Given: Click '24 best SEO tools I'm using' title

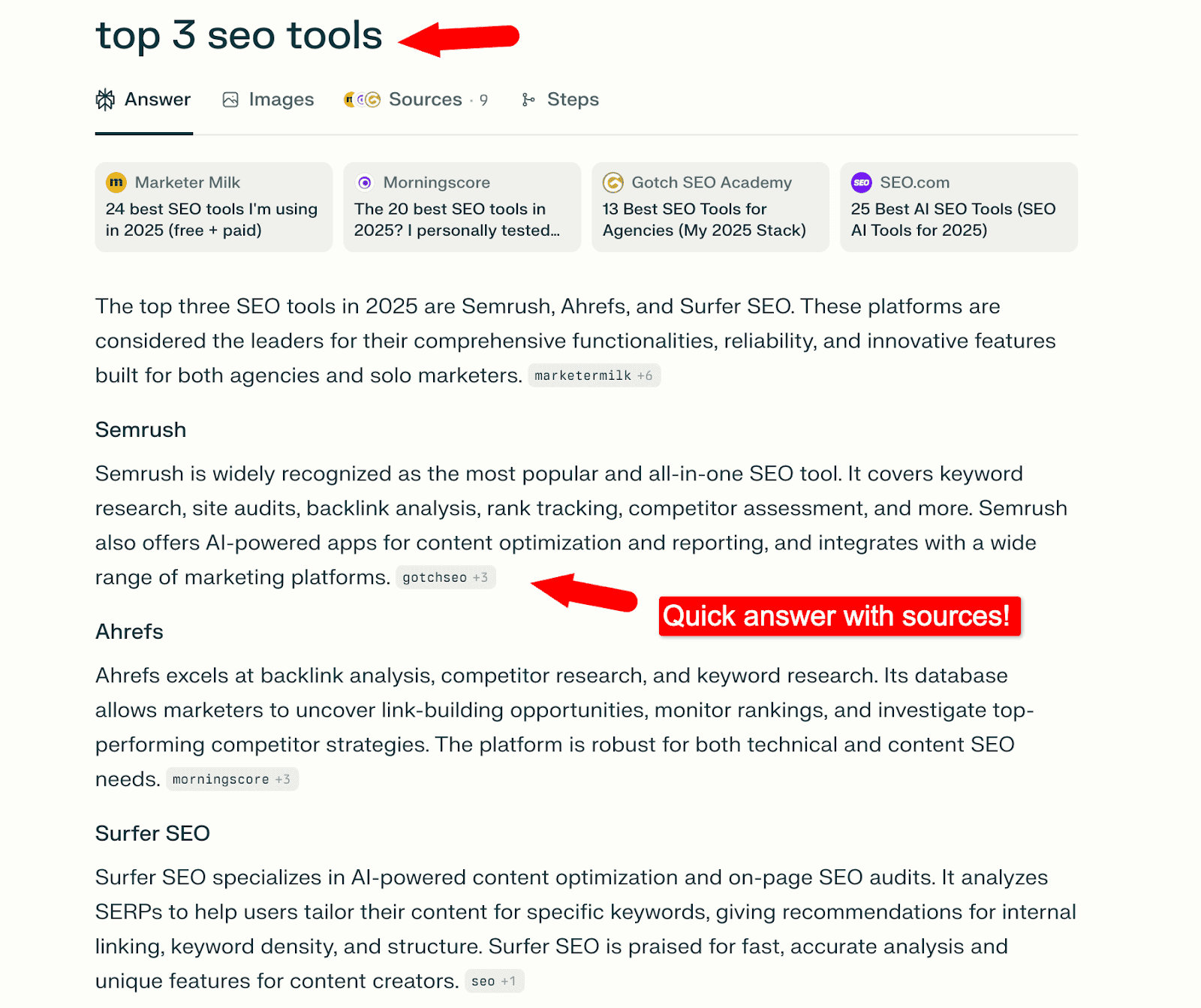Looking at the screenshot, I should coord(212,219).
